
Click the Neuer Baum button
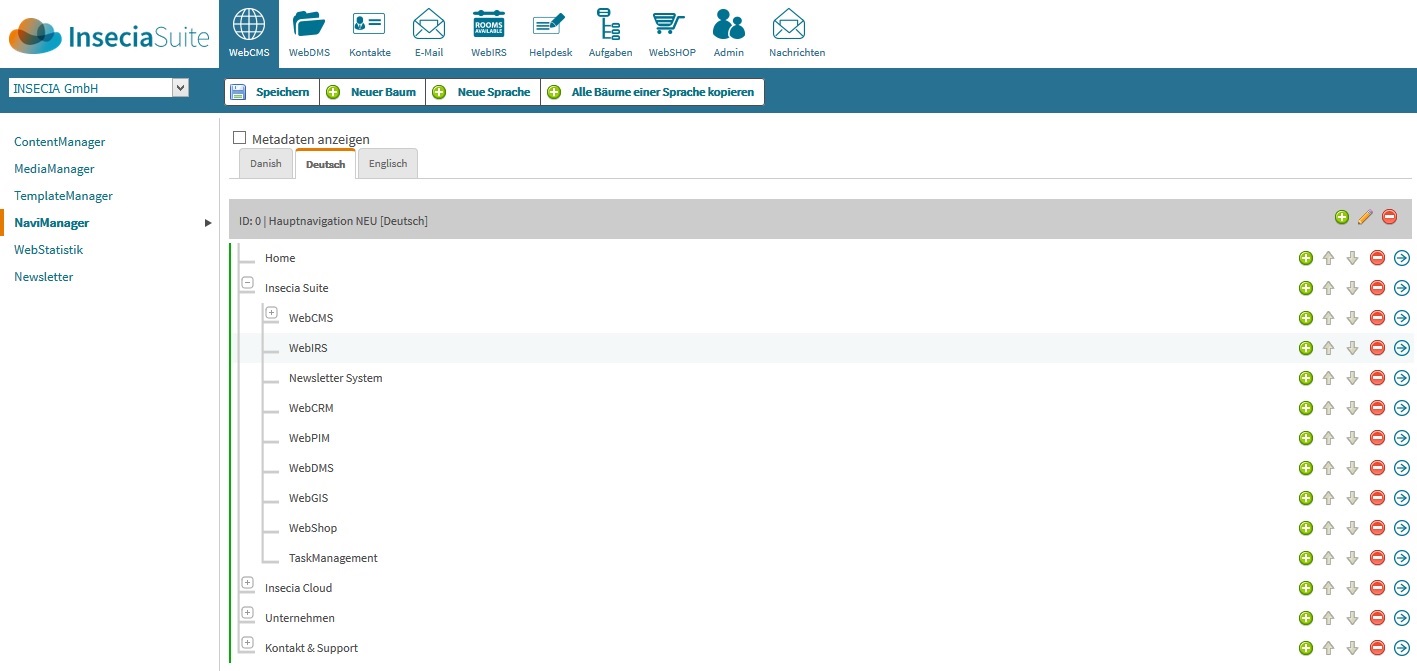pos(372,92)
